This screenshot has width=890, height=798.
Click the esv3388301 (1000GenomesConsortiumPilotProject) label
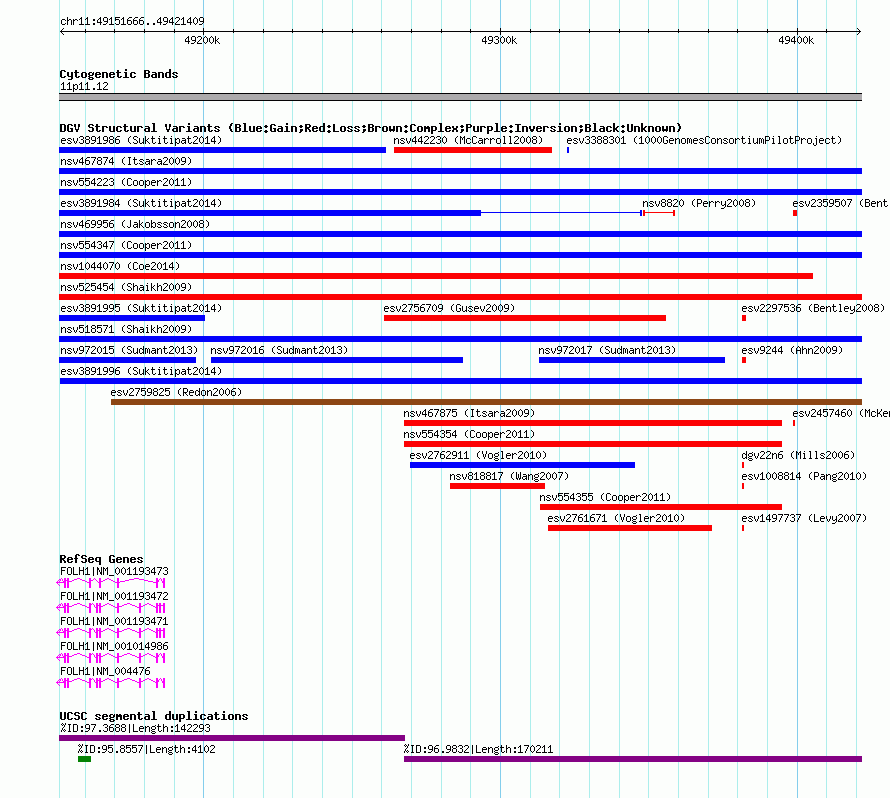[x=704, y=140]
